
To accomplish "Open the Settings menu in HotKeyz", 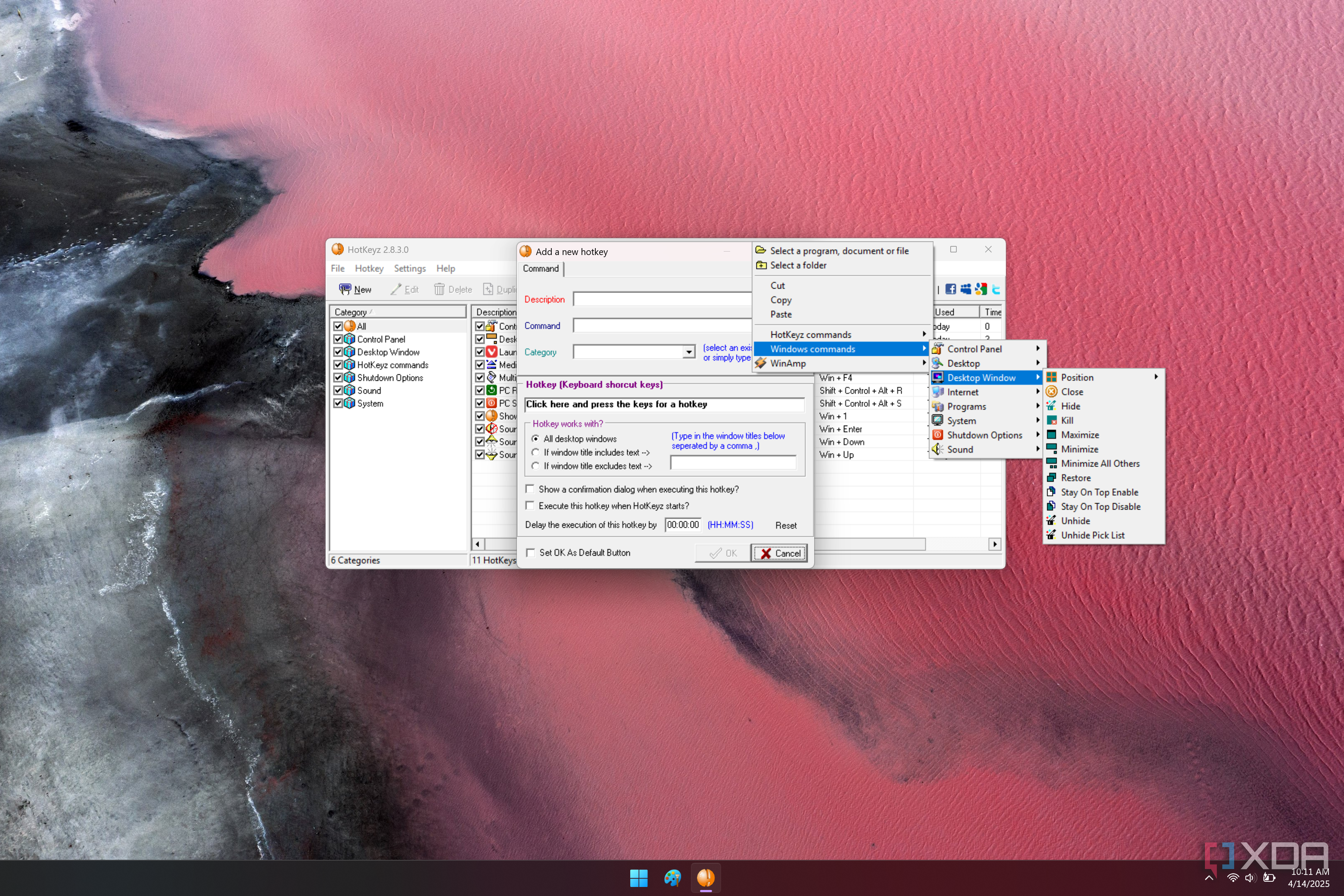I will (x=409, y=268).
